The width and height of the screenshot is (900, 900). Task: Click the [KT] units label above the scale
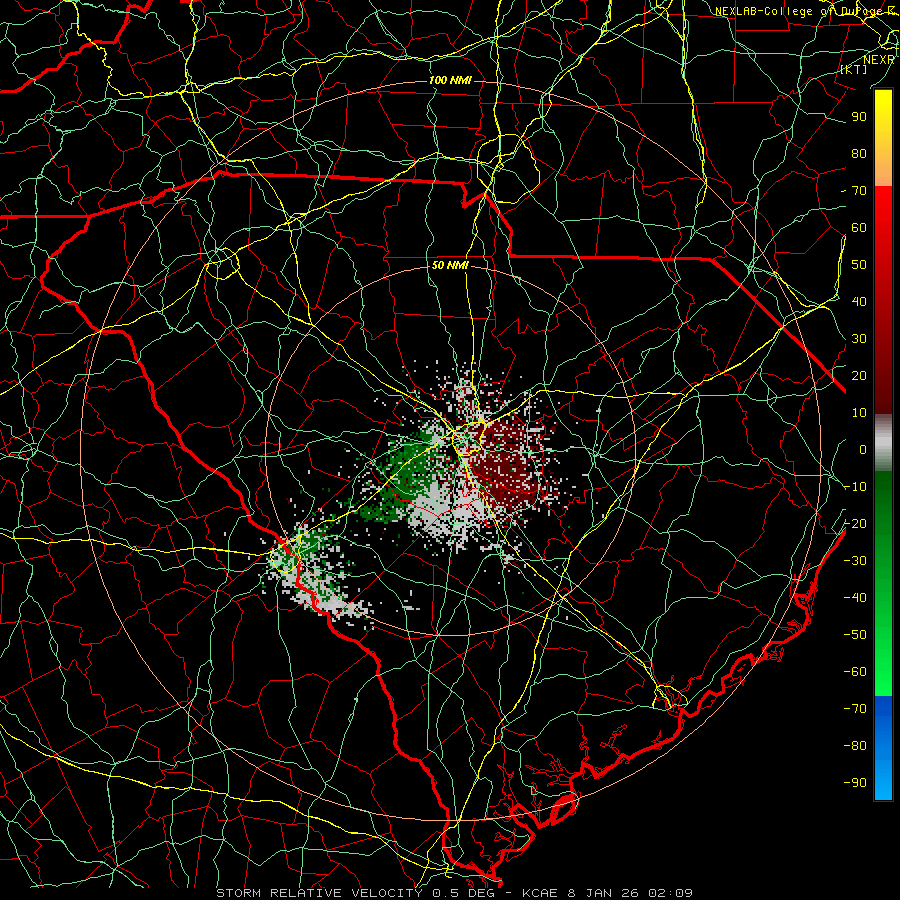(x=854, y=69)
